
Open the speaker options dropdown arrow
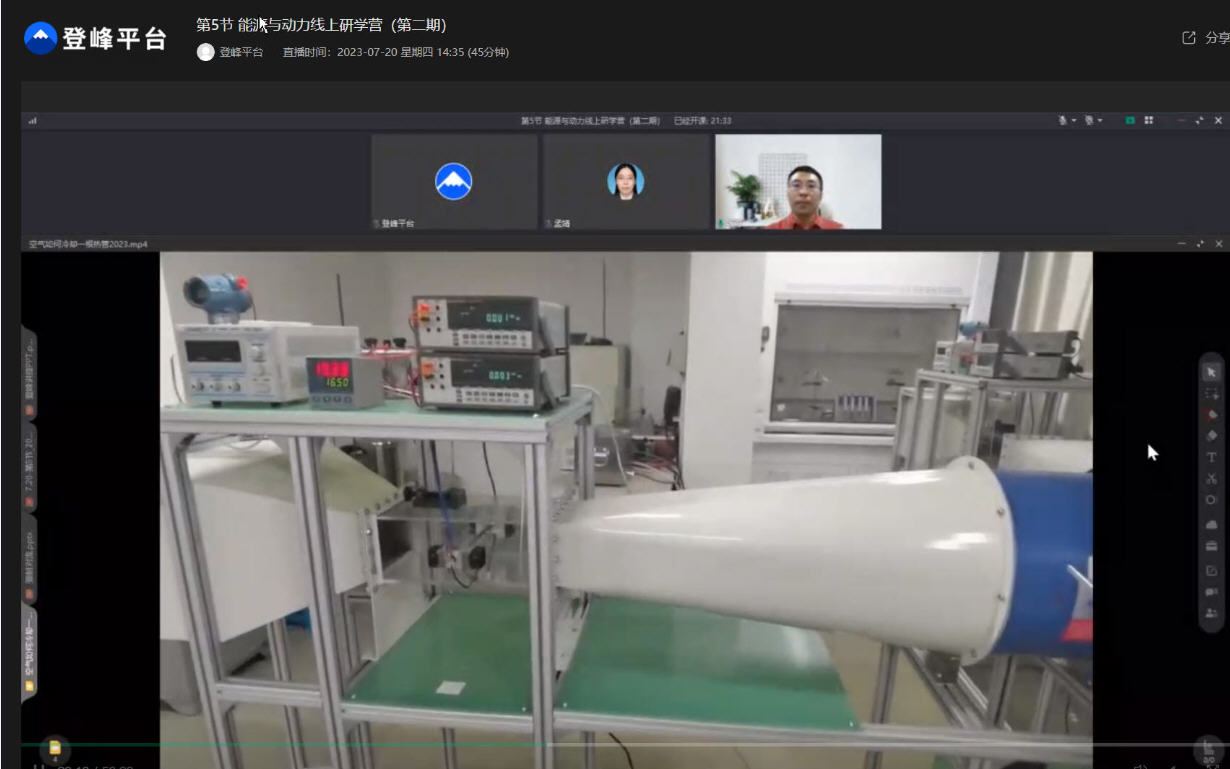coord(1100,120)
